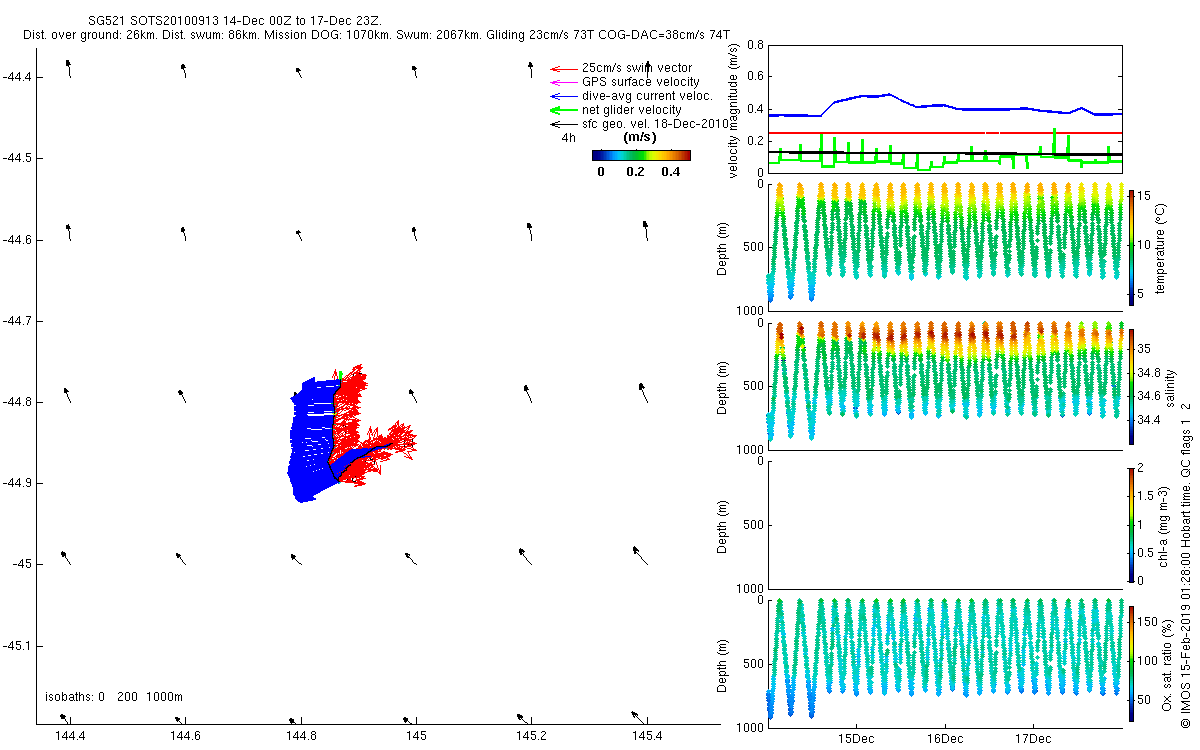
Task: Click the green net glider velocity arrow
Action: [x=563, y=110]
